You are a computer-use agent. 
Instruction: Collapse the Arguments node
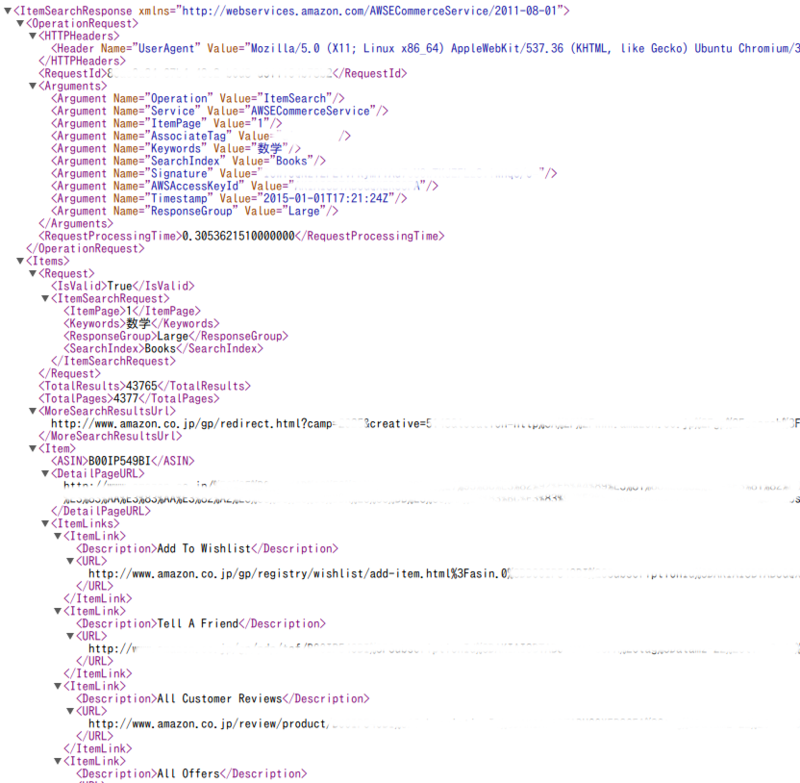[x=33, y=86]
